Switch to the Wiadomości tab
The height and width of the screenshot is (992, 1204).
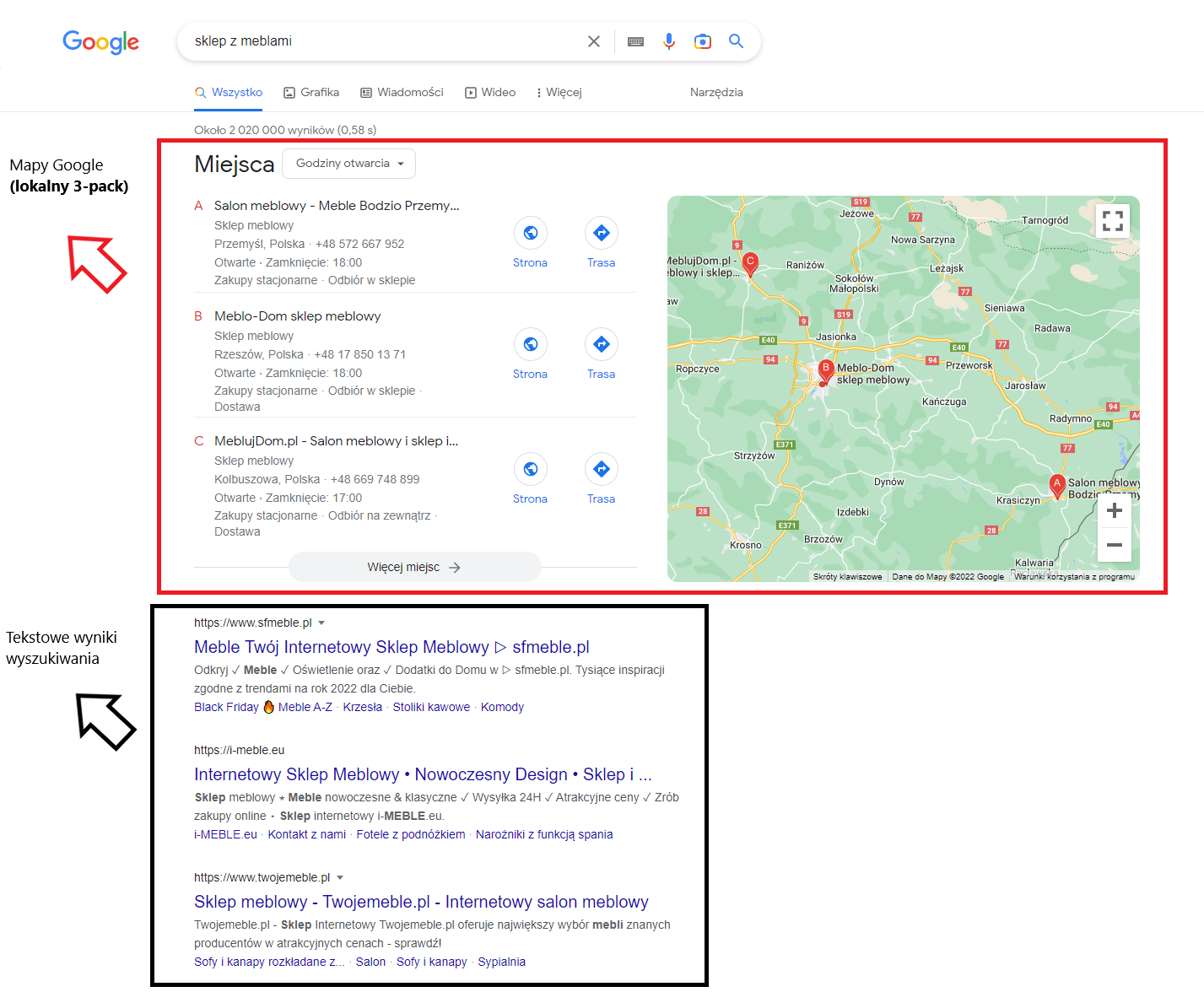(402, 93)
